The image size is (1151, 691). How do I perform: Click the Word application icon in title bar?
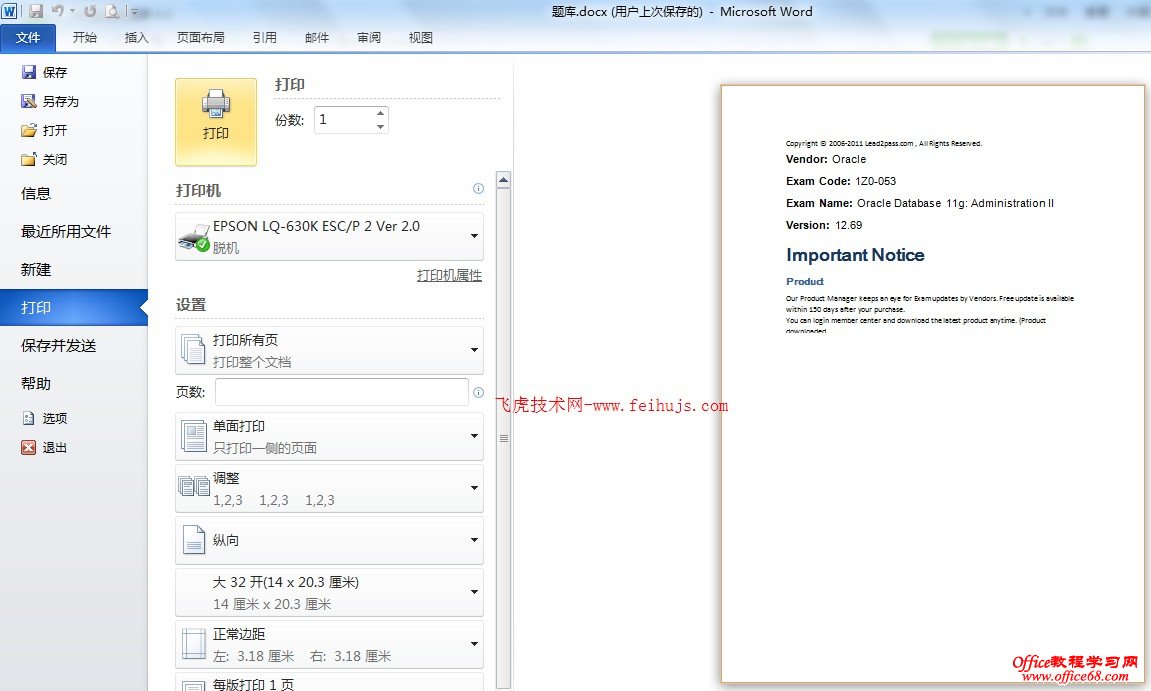click(x=10, y=11)
